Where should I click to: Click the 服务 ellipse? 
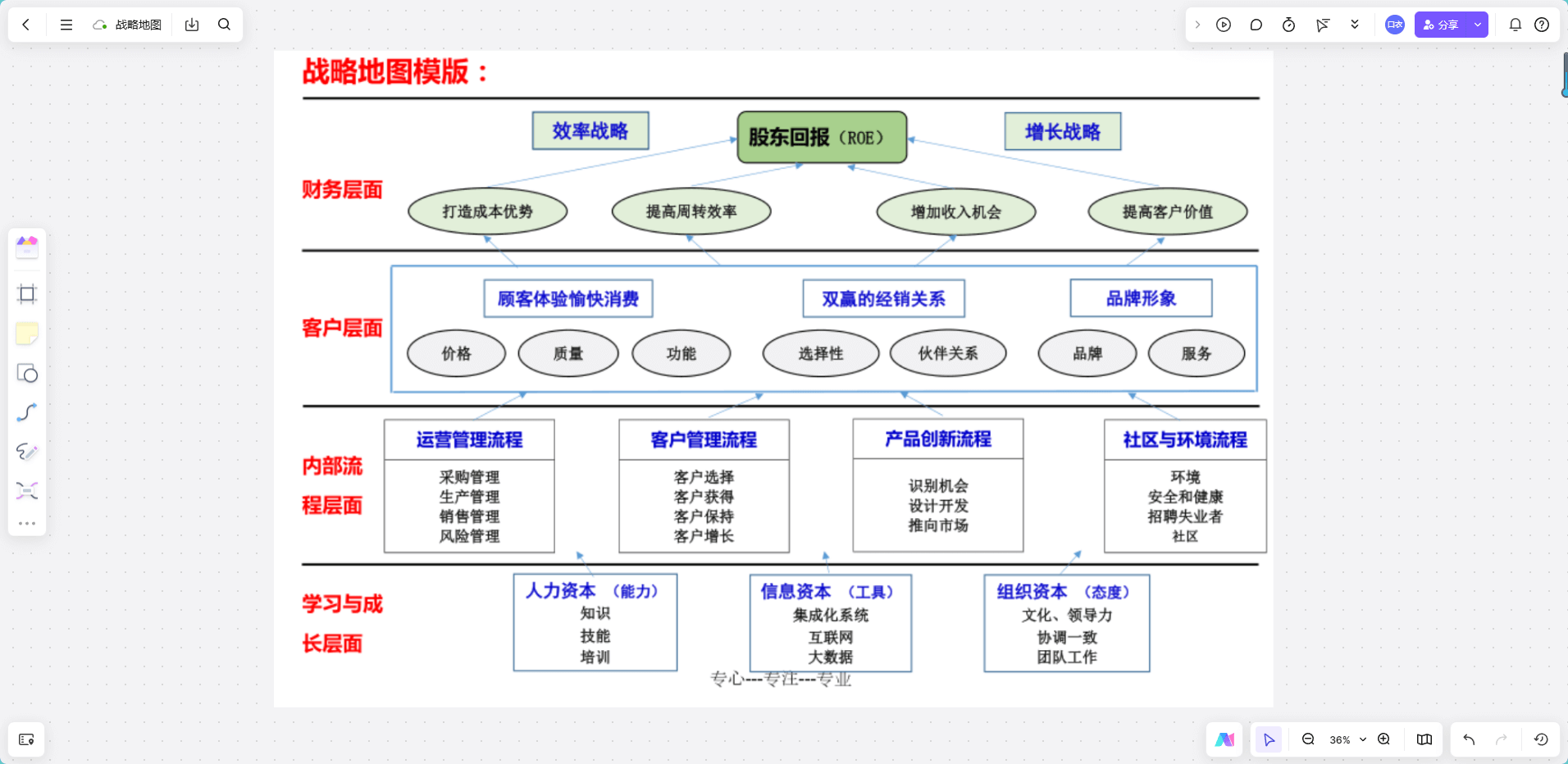(x=1197, y=353)
